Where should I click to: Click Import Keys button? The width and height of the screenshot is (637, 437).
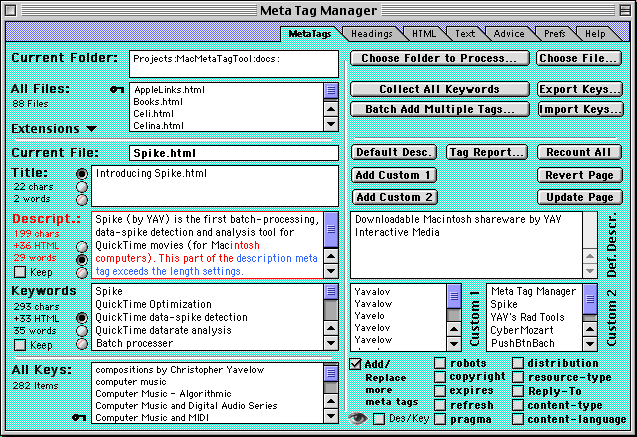pos(581,109)
